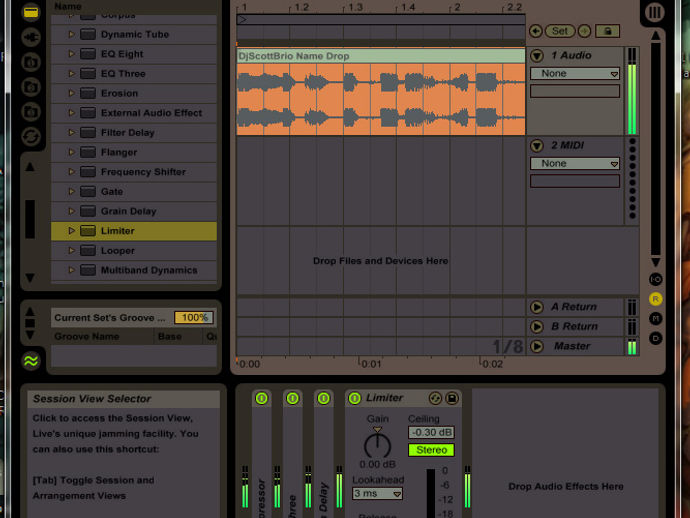Click the 1 Audio control chooser field
690x518 pixels.
tap(575, 91)
